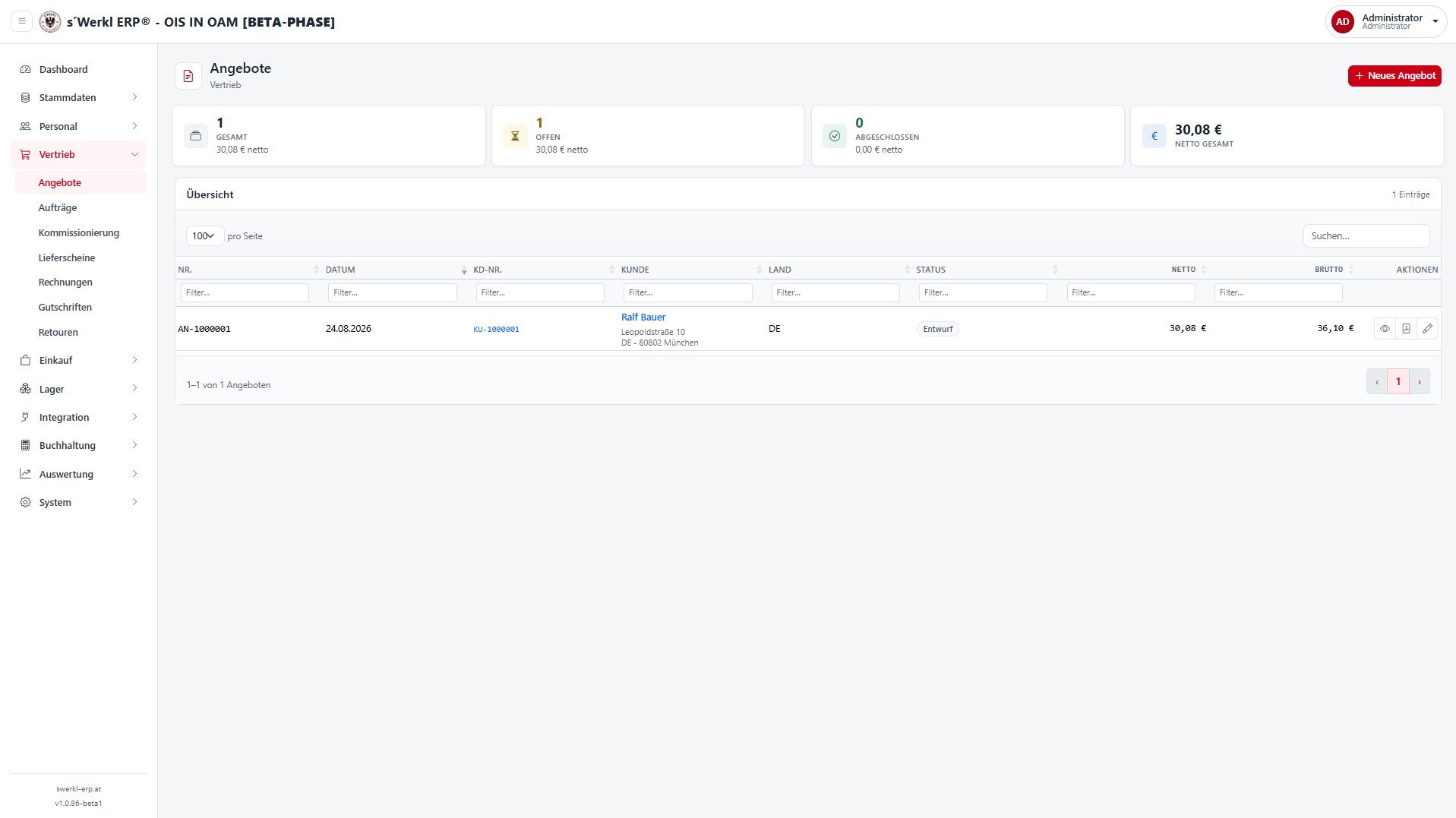Click the Vertrieb shopping cart icon
1456x818 pixels.
pos(25,154)
